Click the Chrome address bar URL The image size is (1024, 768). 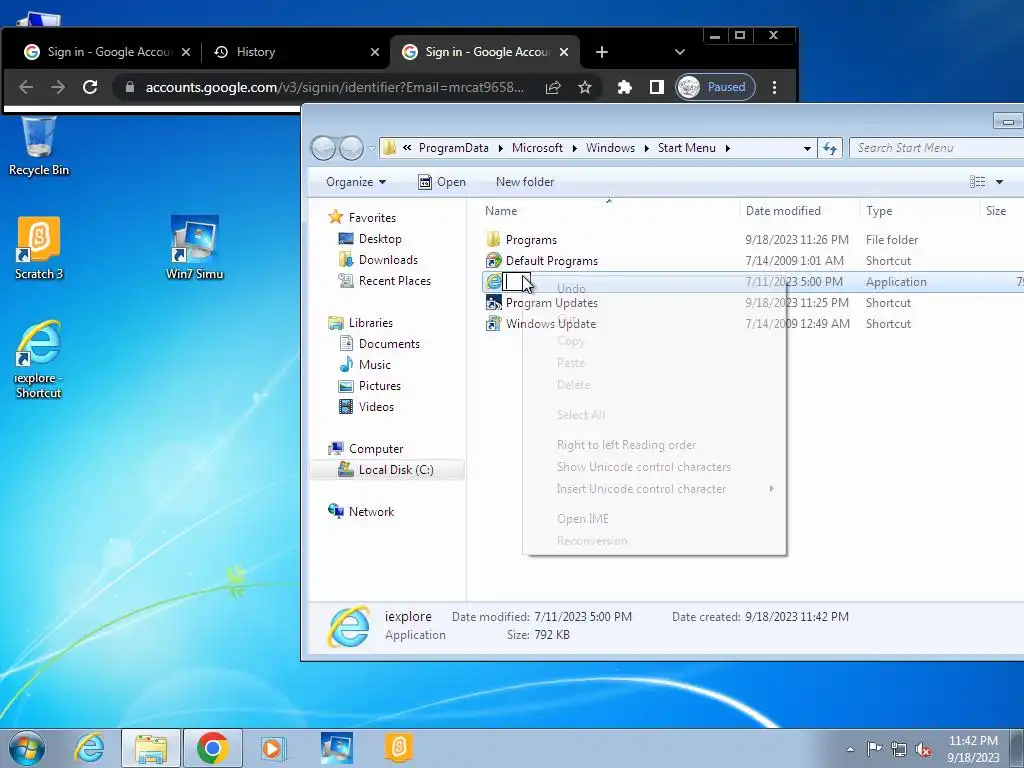point(334,87)
